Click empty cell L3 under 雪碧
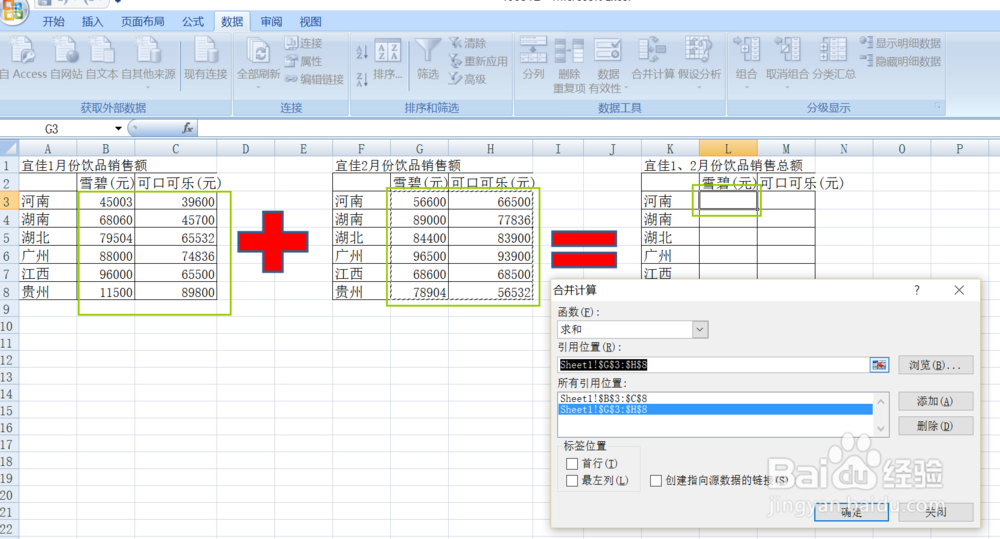This screenshot has width=1000, height=539. click(728, 201)
